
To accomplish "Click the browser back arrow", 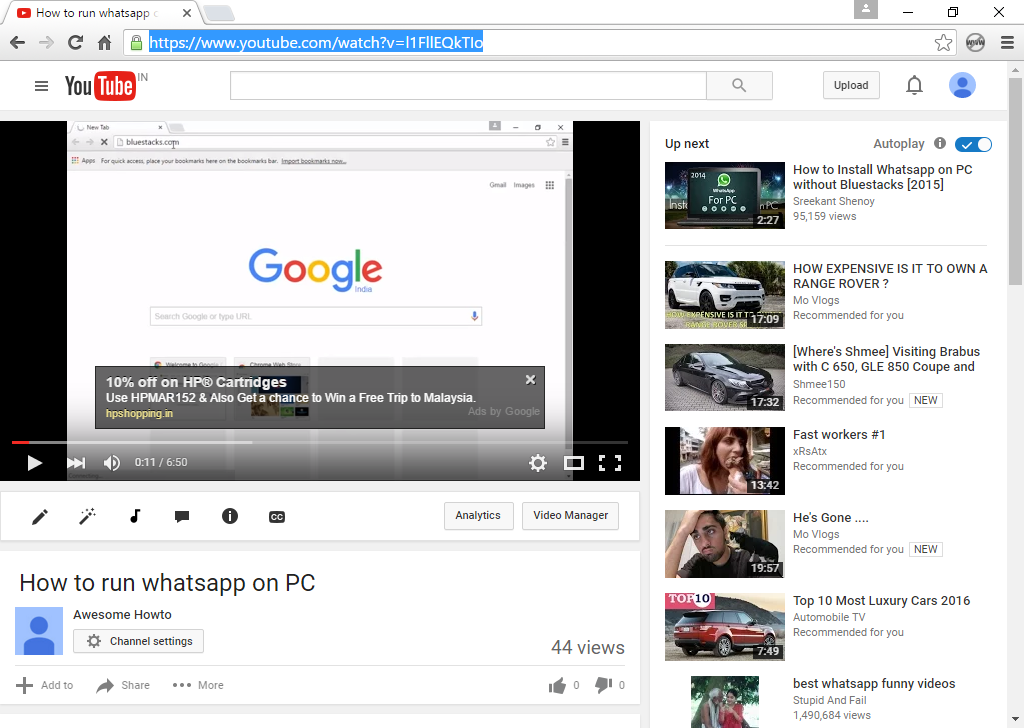I will 18,43.
